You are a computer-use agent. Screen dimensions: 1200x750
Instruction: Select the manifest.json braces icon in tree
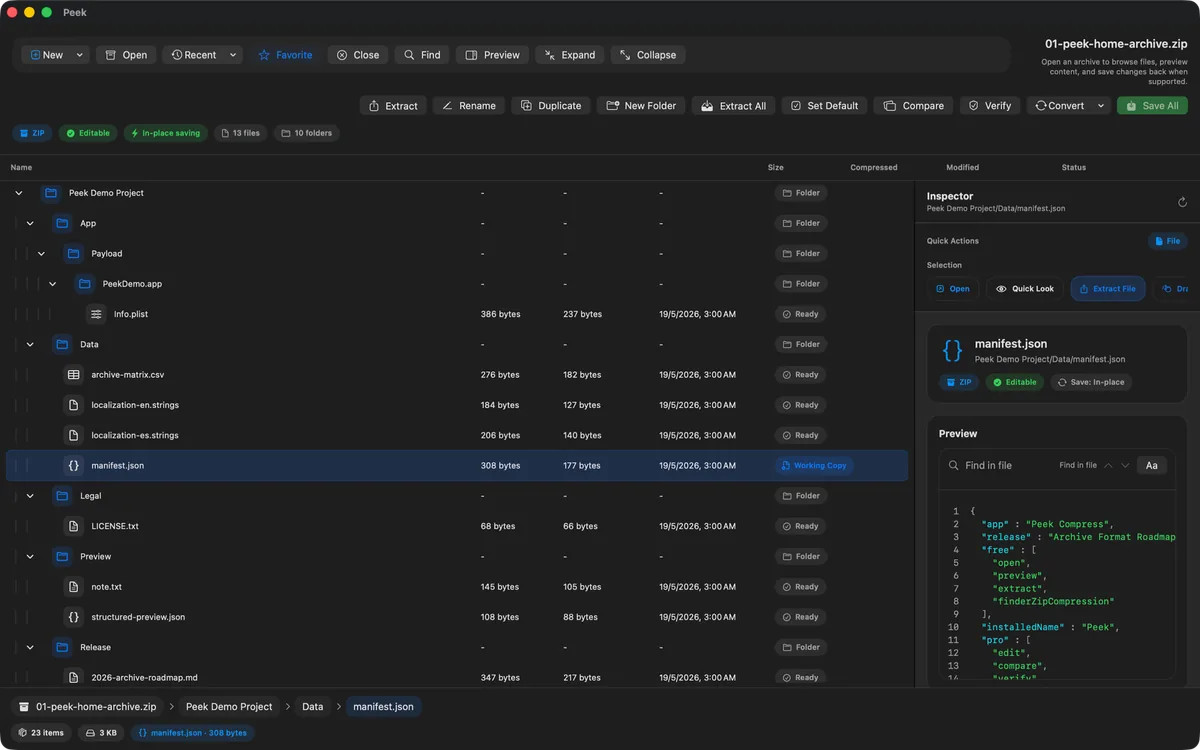point(73,466)
